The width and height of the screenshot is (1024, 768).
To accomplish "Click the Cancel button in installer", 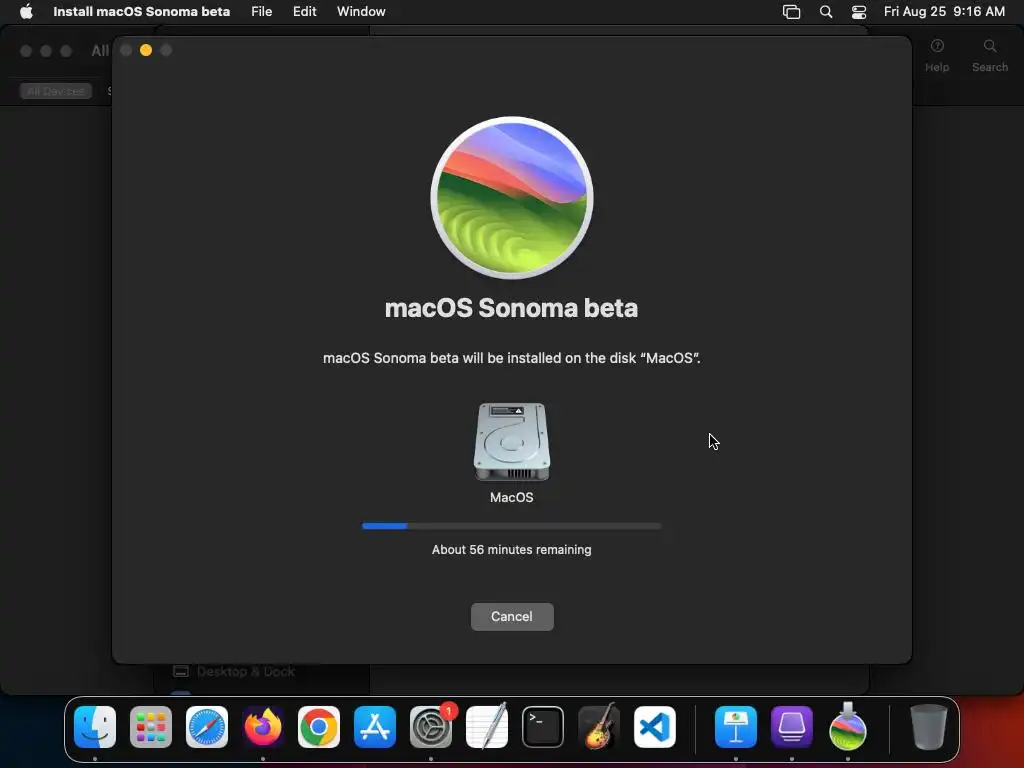I will pos(512,616).
